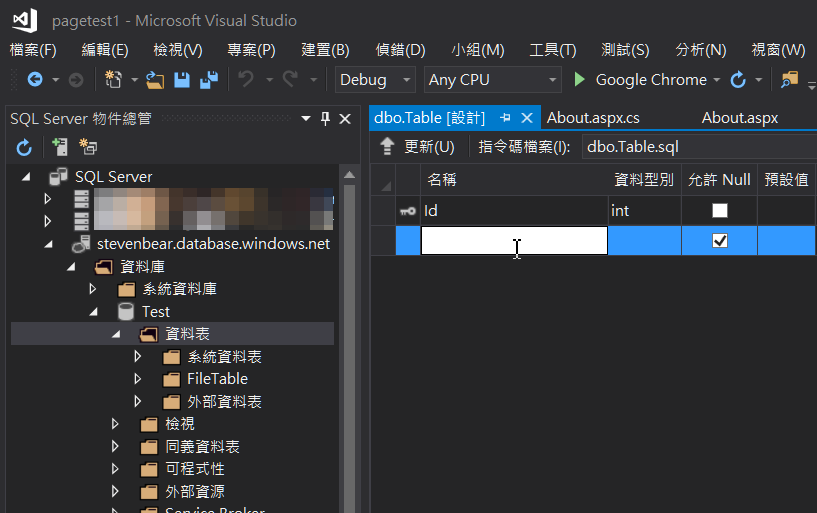Expand the 可程式性 folder
The height and width of the screenshot is (513, 817).
pos(115,469)
